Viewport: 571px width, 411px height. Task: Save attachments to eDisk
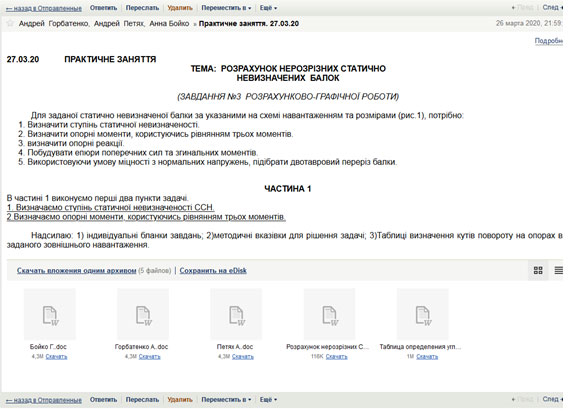coord(213,271)
